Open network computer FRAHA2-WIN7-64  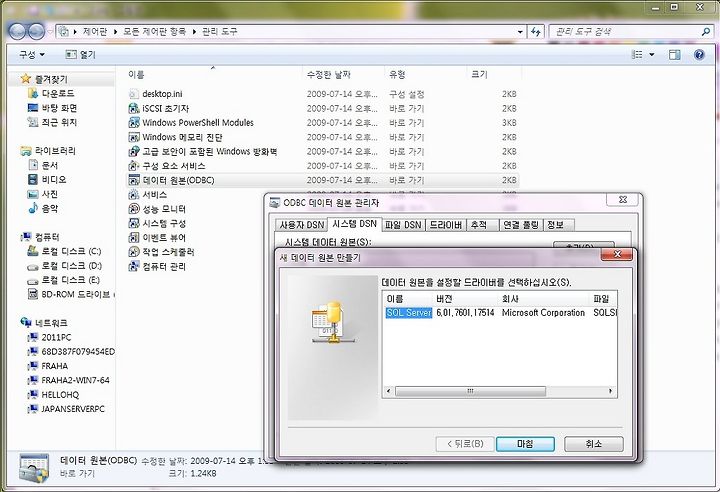69,380
